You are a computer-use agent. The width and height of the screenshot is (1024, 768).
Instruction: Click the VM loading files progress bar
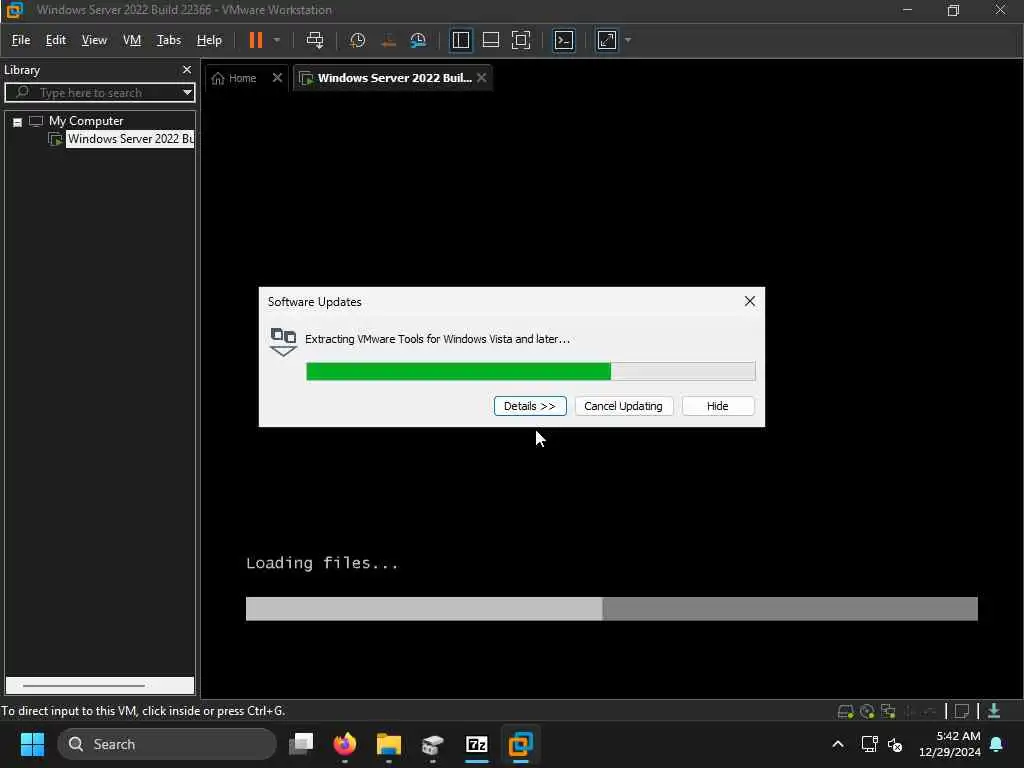click(x=611, y=609)
